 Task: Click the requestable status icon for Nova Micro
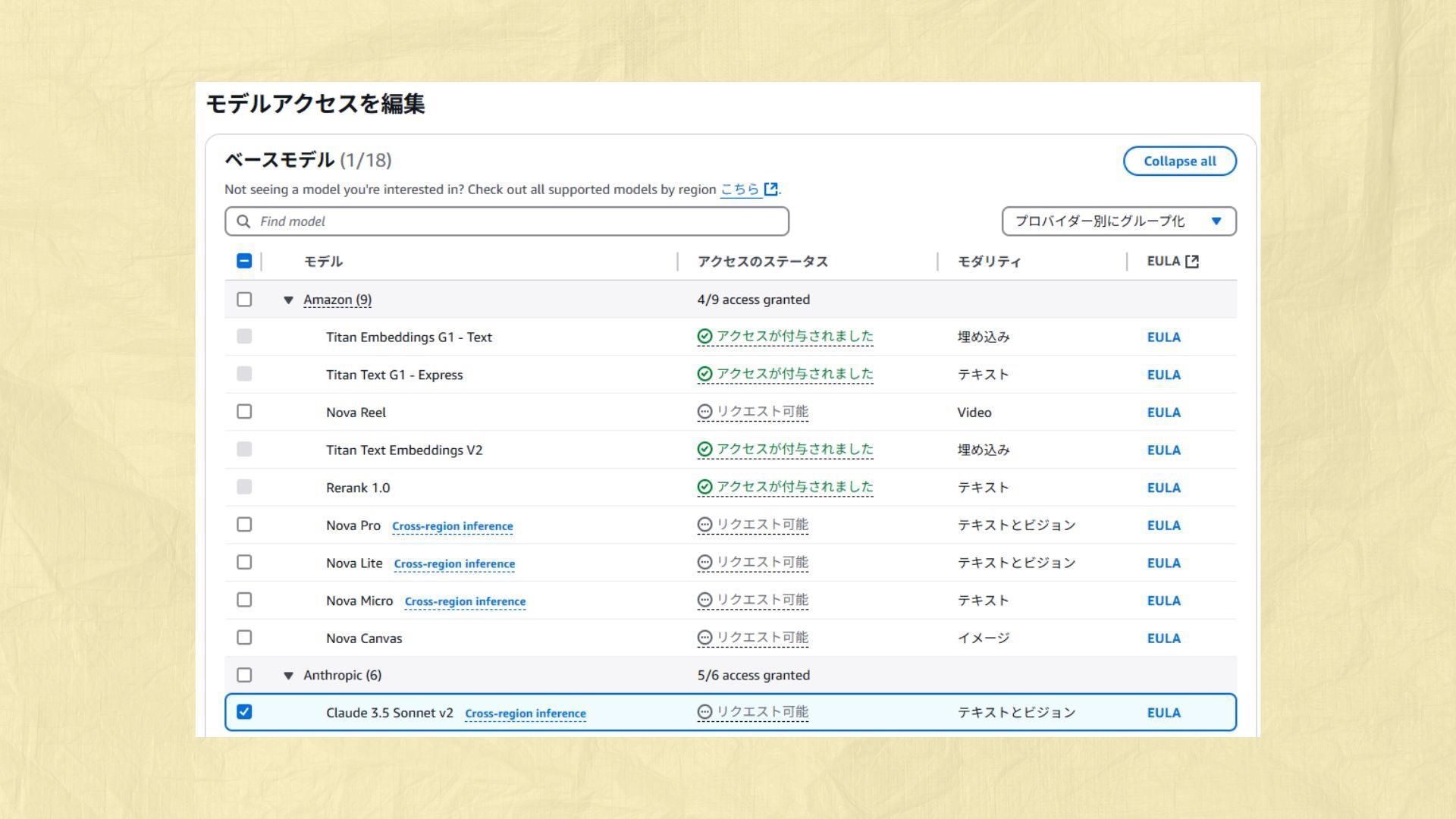[704, 600]
